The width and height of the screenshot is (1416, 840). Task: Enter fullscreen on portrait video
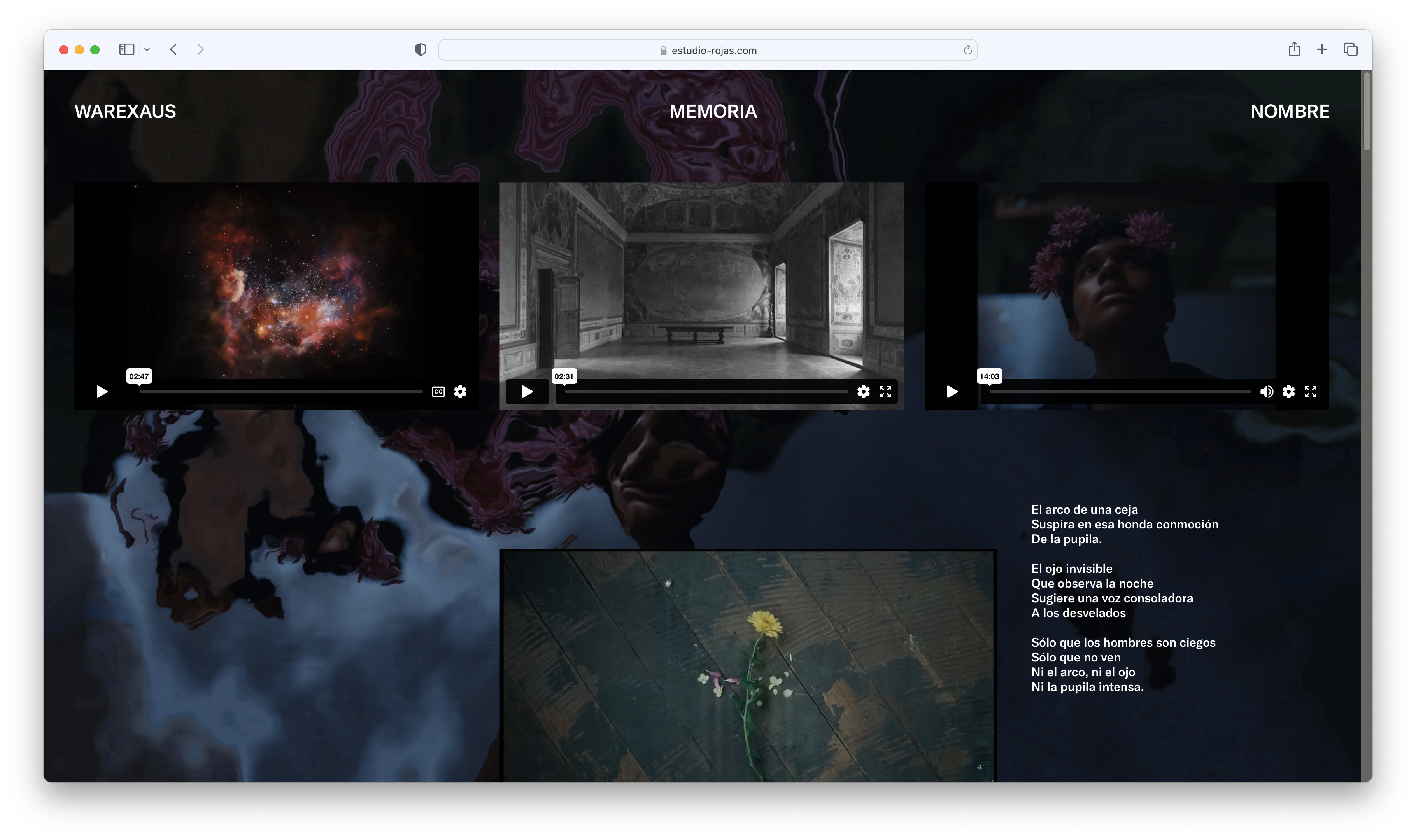[1311, 392]
